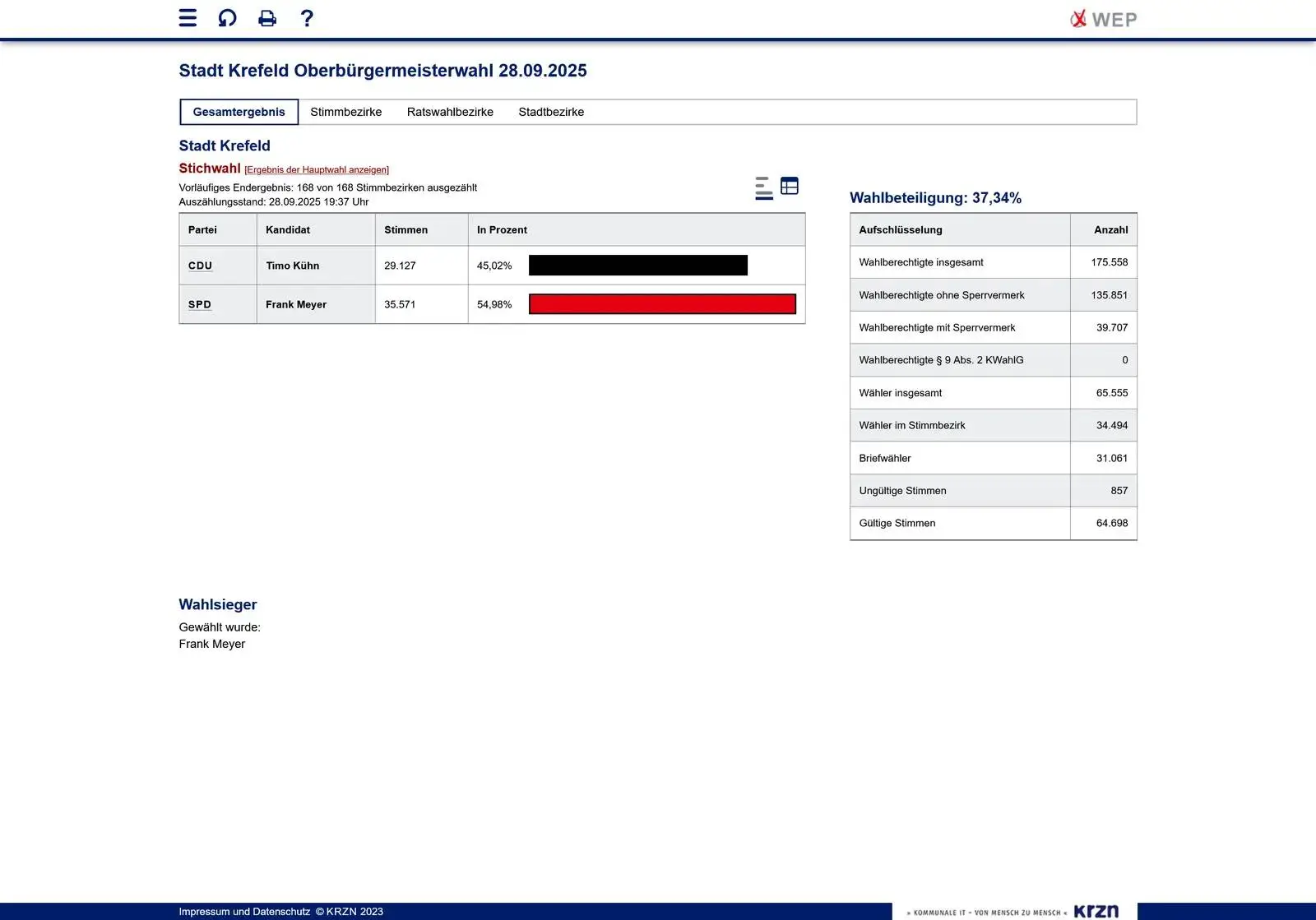
Task: Switch to table view icon
Action: [x=790, y=186]
